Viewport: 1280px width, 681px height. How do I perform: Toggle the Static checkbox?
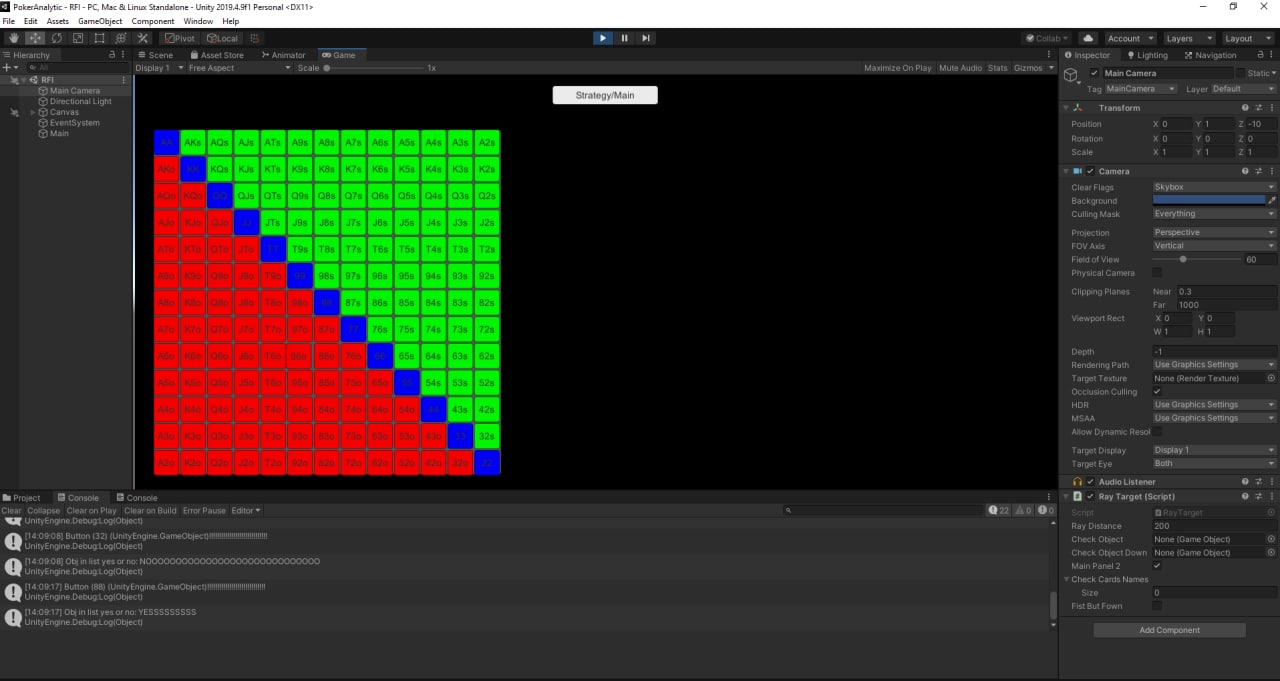[x=1241, y=73]
